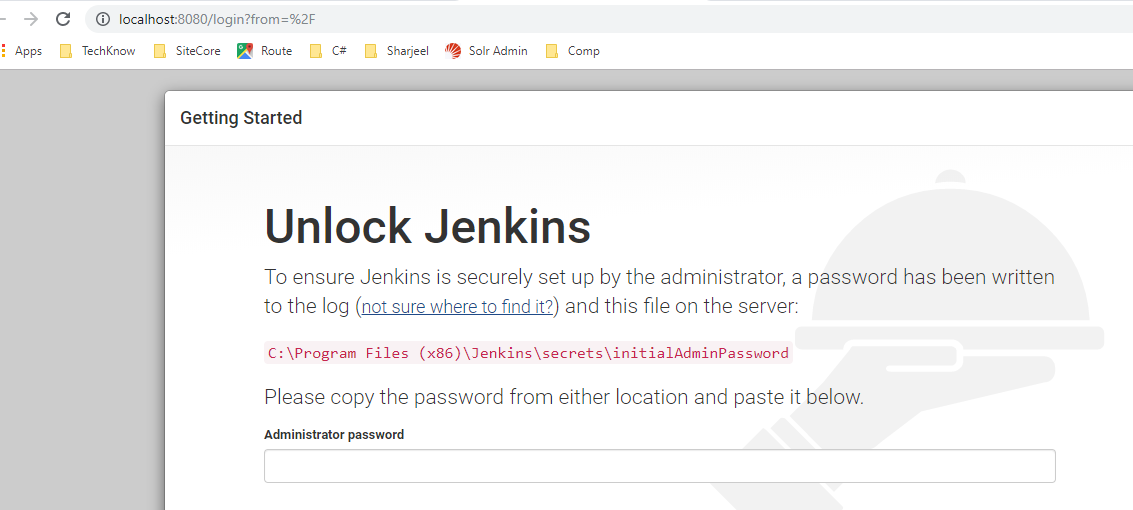Click the Unlock Jenkins heading
The image size is (1133, 510).
428,226
